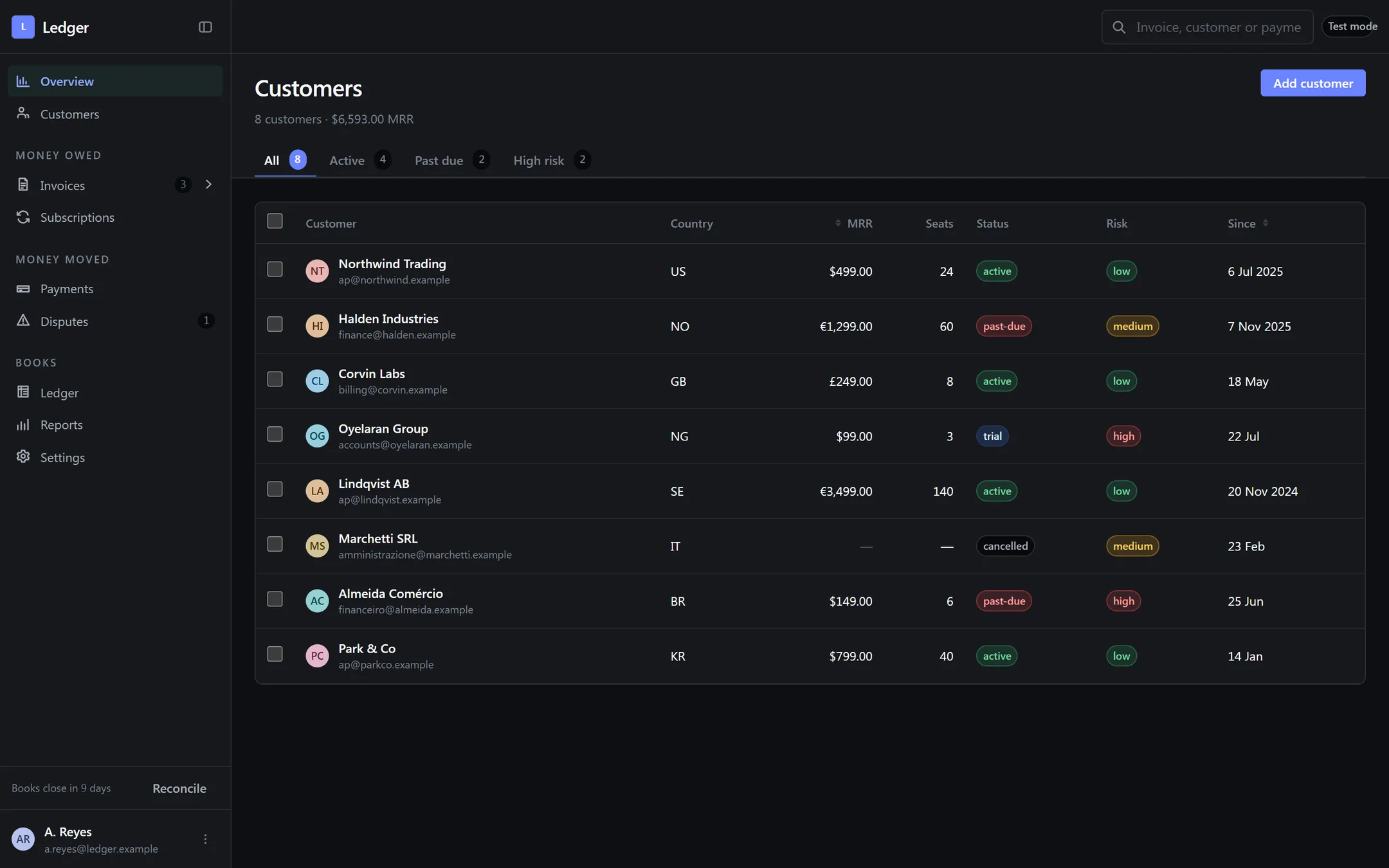Click the HI avatar for Halden Industries
This screenshot has width=1389, height=868.
tap(317, 326)
